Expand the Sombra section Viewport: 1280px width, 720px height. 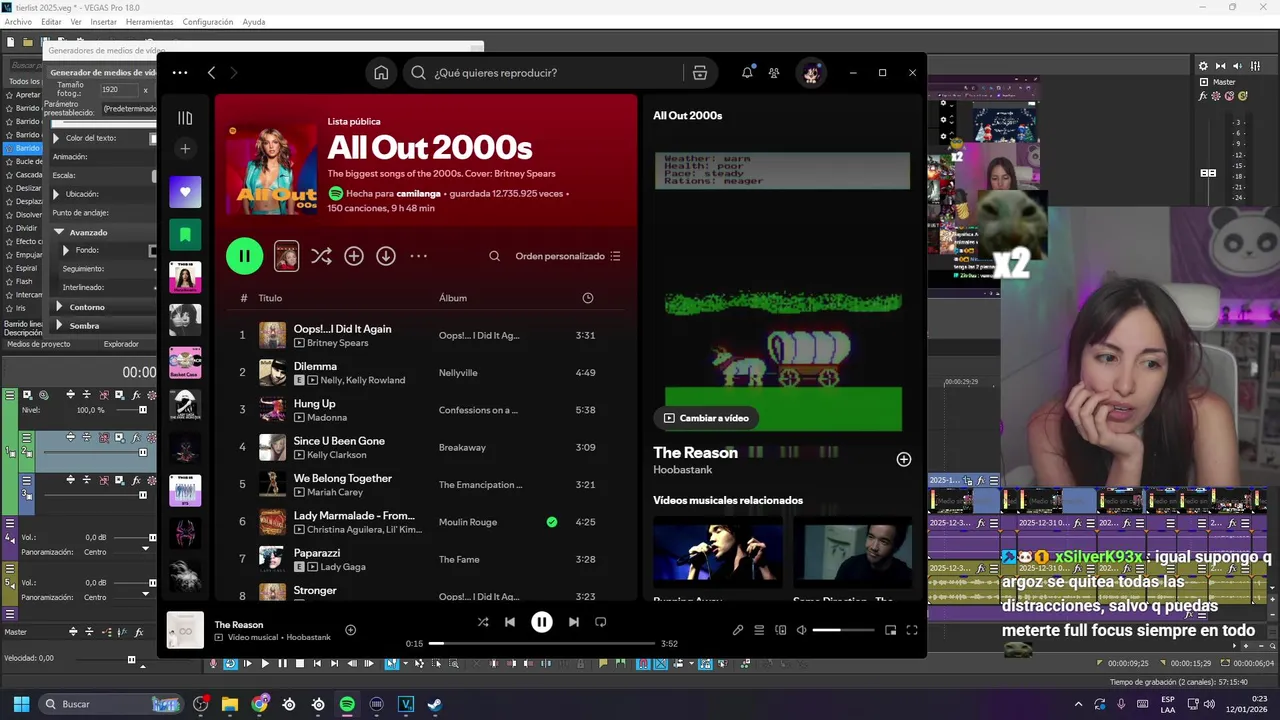click(59, 326)
